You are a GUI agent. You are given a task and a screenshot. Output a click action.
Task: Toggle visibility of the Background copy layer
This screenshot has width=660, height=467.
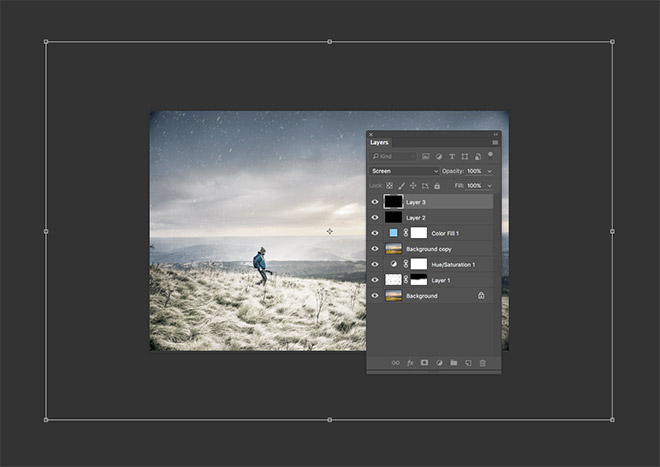(375, 248)
